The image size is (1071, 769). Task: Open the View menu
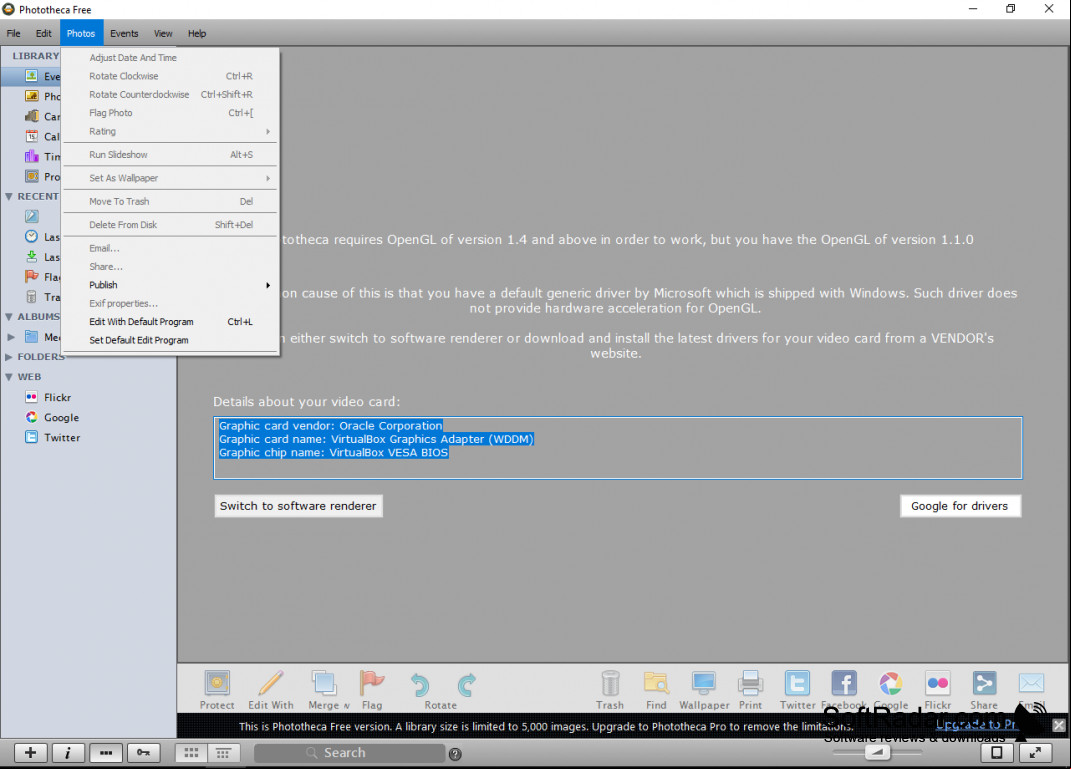pos(163,33)
